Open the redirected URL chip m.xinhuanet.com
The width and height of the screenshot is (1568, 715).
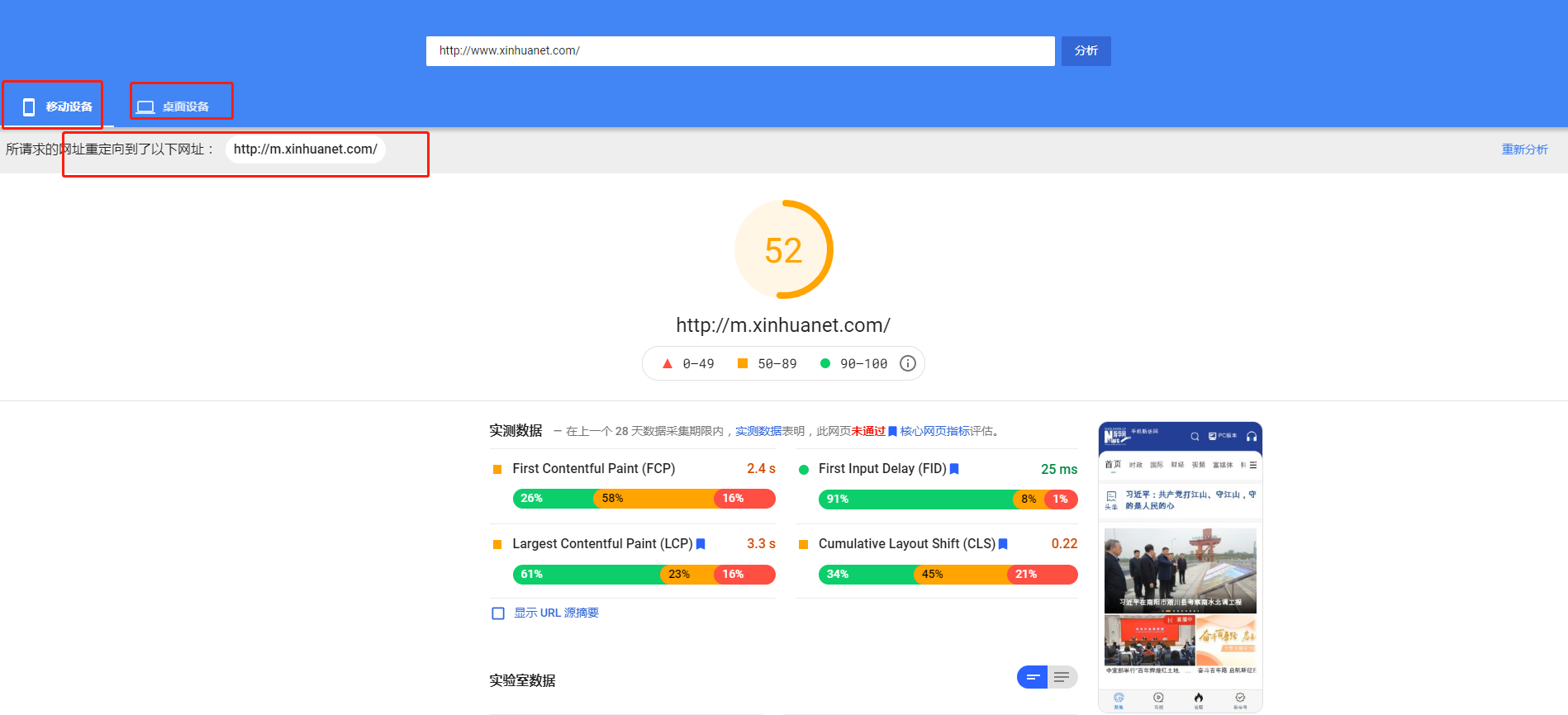(x=305, y=149)
